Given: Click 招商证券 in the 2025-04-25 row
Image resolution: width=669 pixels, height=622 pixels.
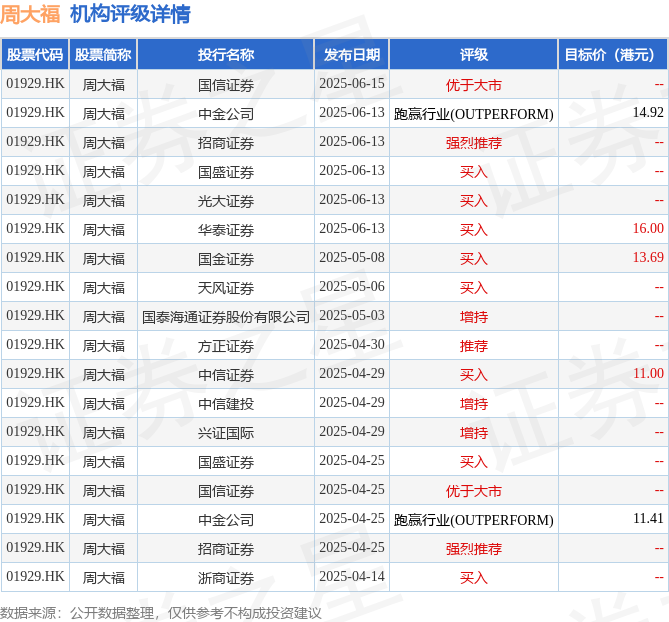Looking at the screenshot, I should (226, 549).
